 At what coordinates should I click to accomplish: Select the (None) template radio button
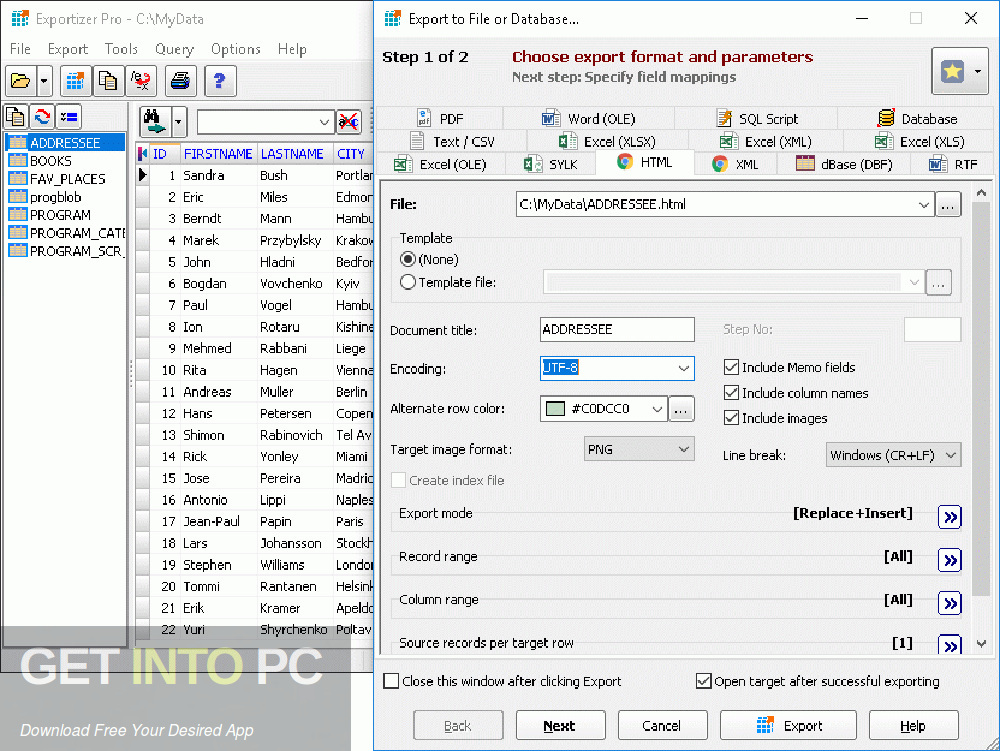[408, 259]
